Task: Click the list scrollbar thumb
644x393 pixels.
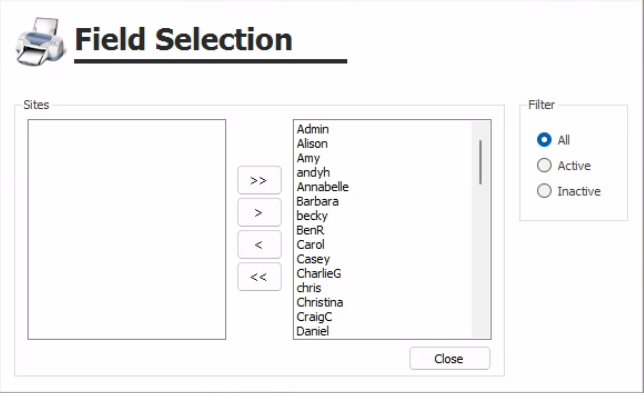Action: point(480,162)
